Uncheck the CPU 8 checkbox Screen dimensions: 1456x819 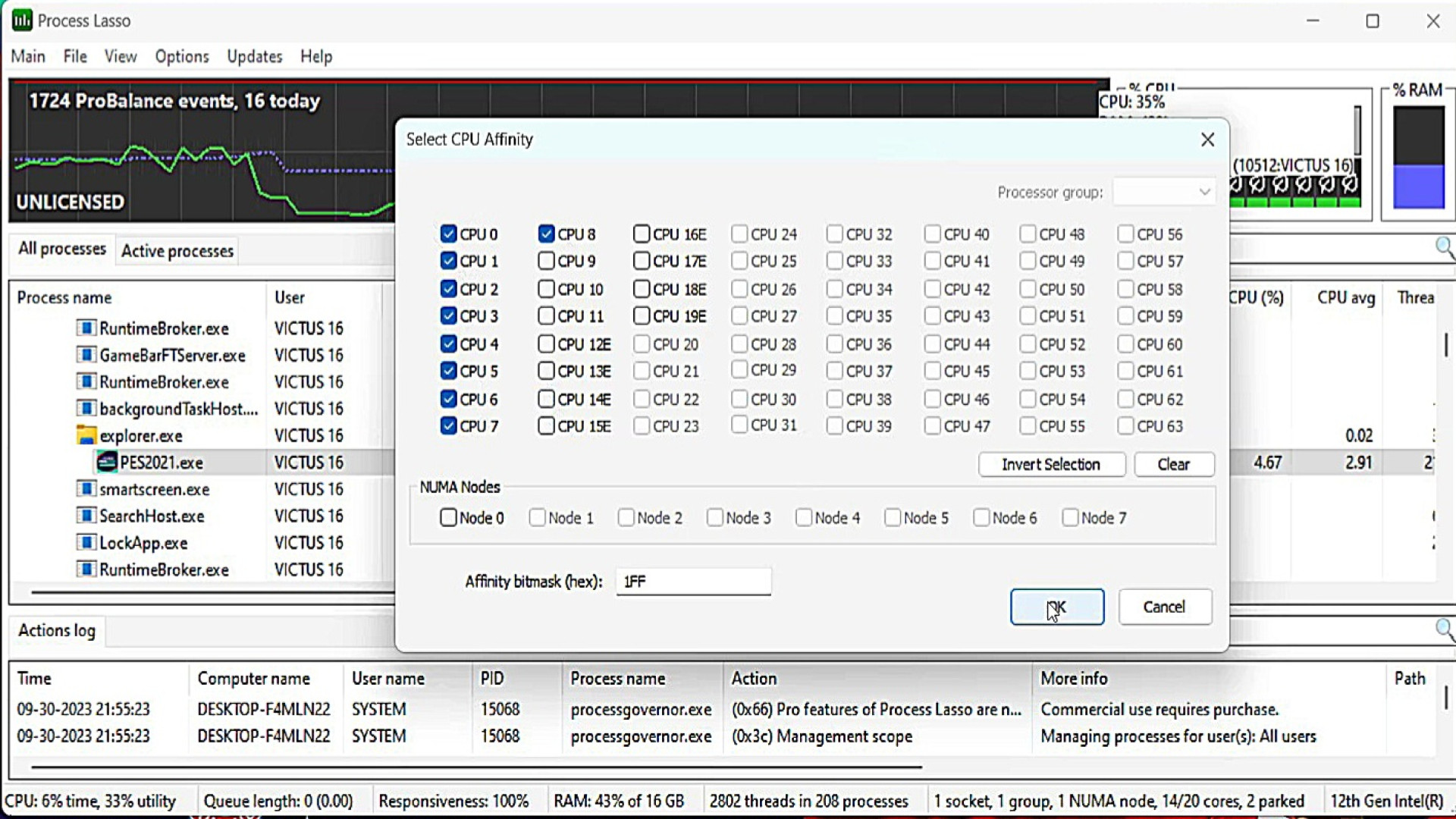coord(546,234)
